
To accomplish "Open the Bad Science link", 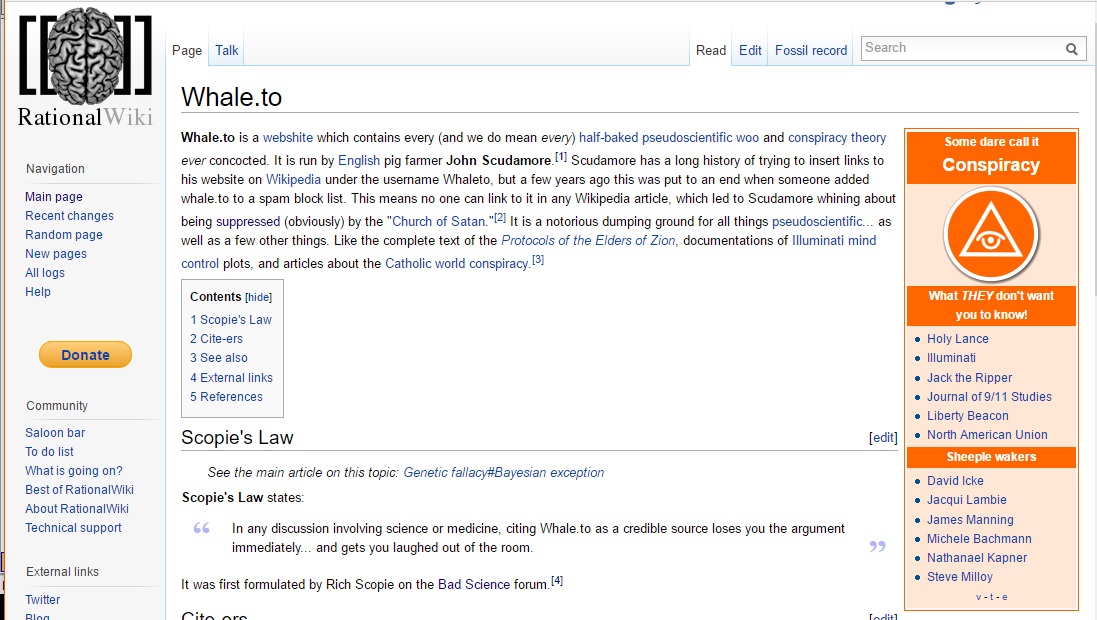I will 474,584.
